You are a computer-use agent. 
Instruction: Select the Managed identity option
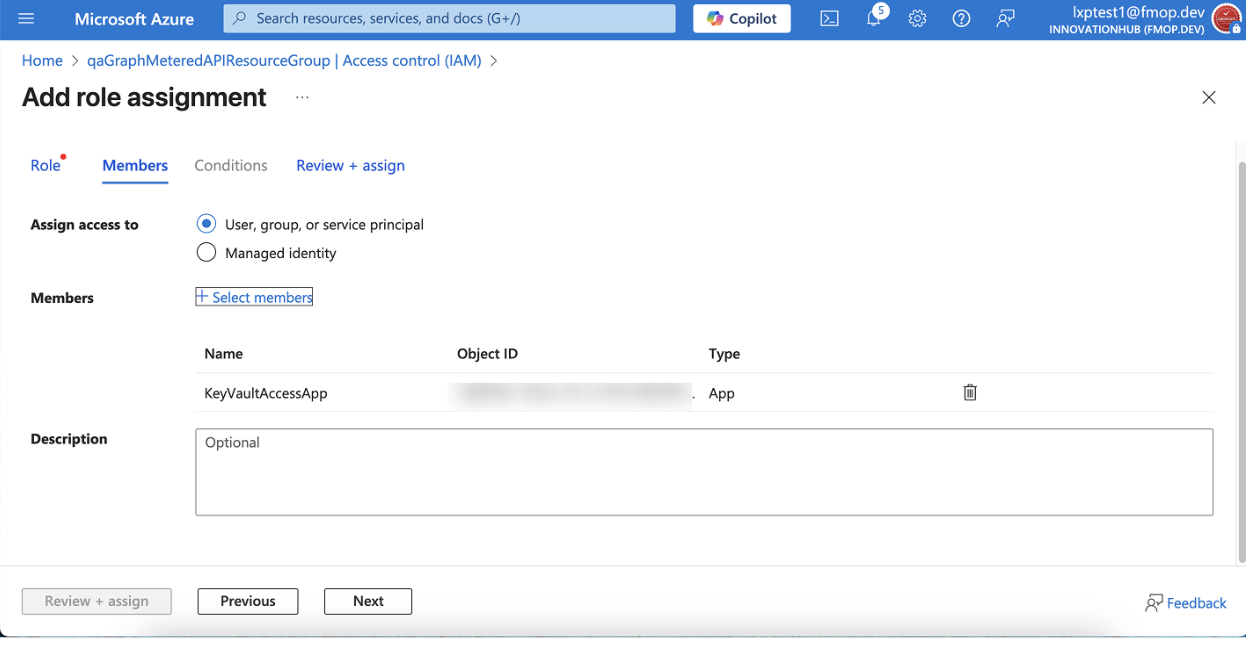point(206,253)
